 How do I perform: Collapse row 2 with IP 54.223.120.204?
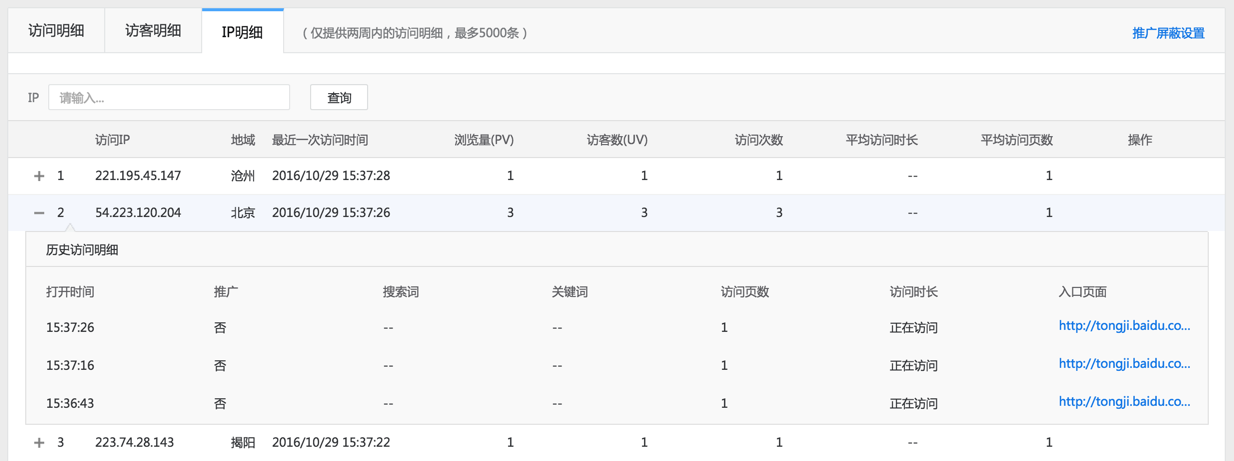click(x=39, y=213)
